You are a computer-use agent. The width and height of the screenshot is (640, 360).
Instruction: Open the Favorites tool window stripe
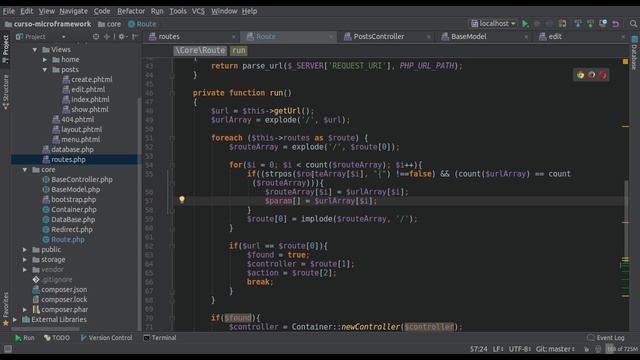pos(5,310)
